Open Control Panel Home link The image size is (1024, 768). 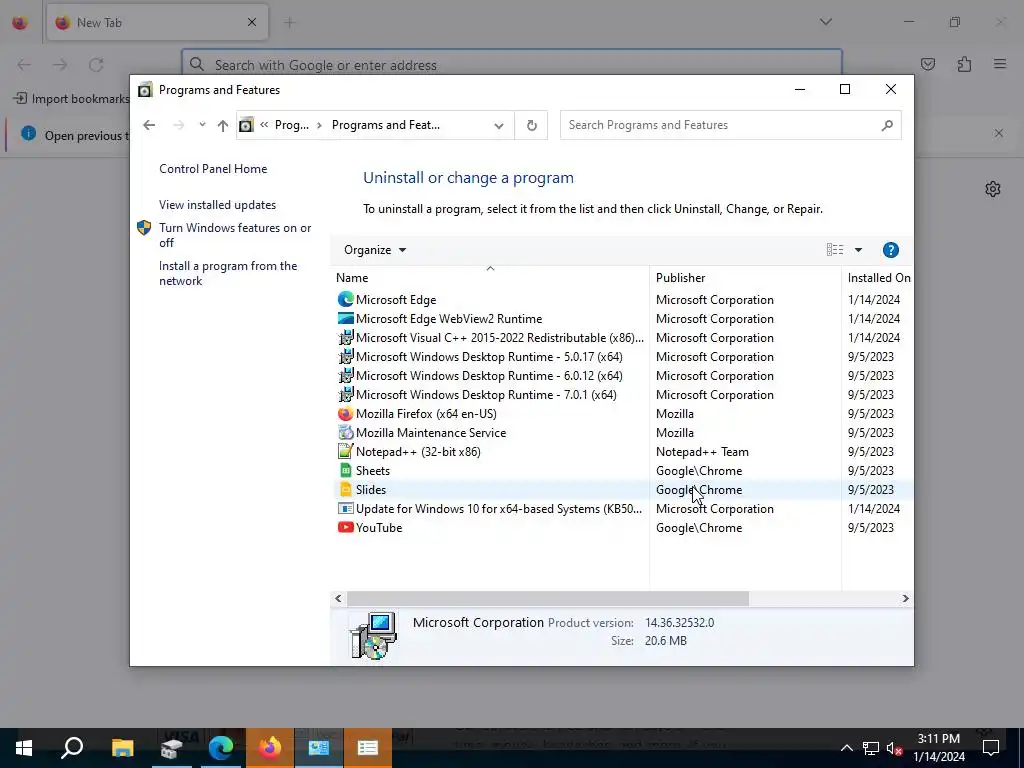(x=213, y=168)
